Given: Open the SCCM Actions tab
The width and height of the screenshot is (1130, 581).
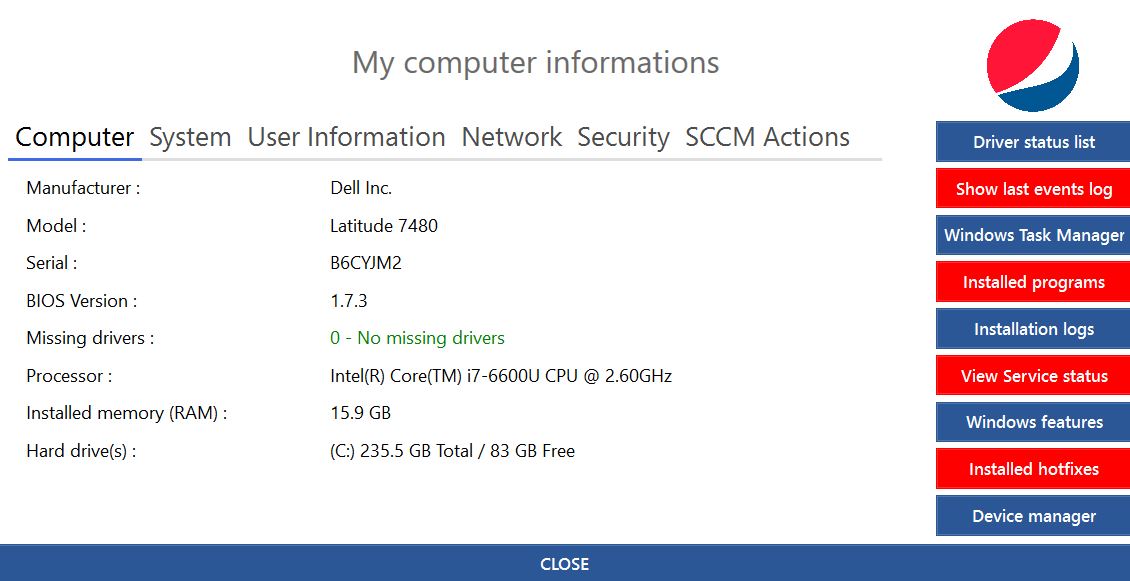Looking at the screenshot, I should pyautogui.click(x=766, y=137).
